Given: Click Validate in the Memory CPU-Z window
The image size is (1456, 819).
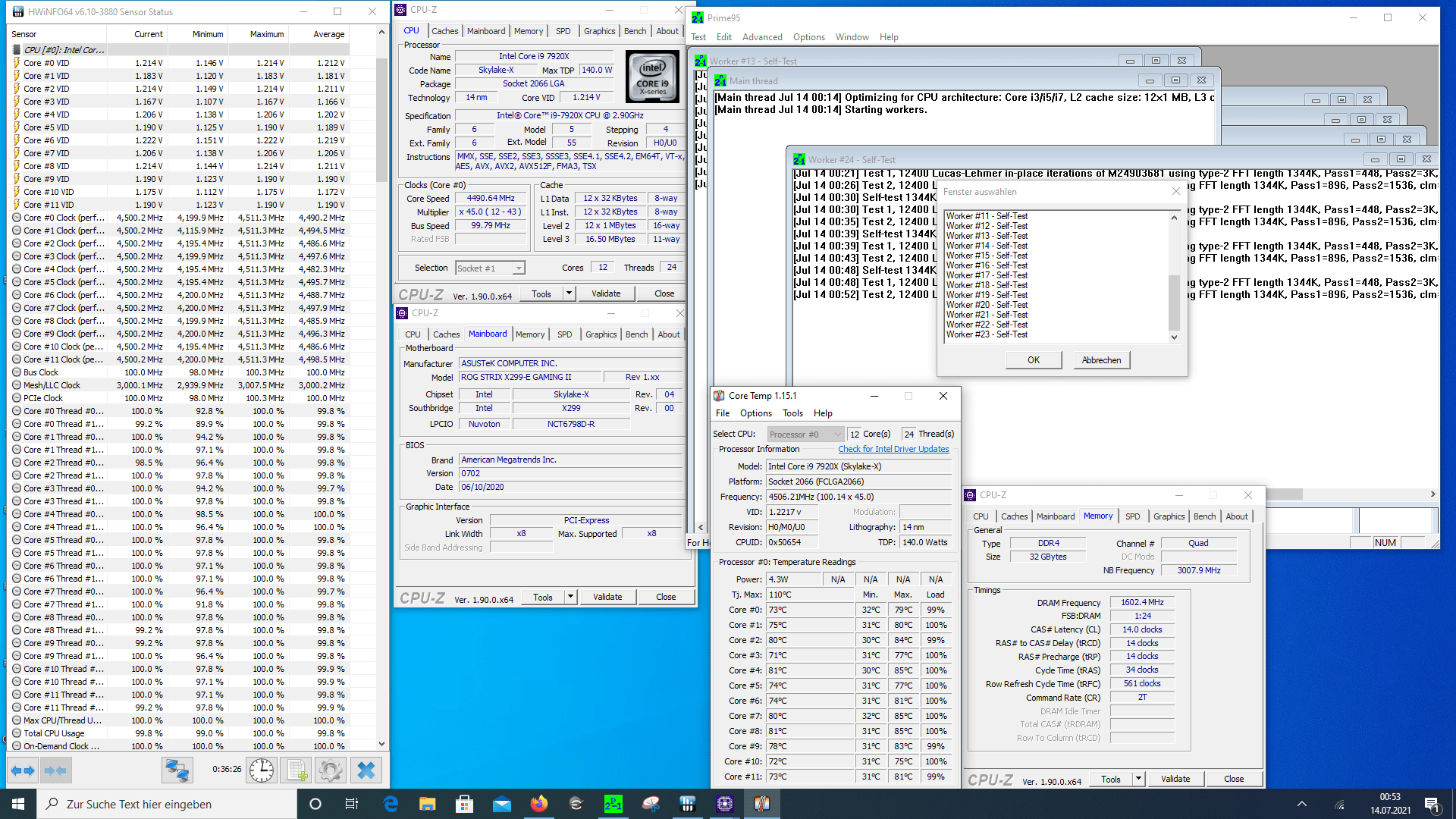Looking at the screenshot, I should click(1175, 779).
